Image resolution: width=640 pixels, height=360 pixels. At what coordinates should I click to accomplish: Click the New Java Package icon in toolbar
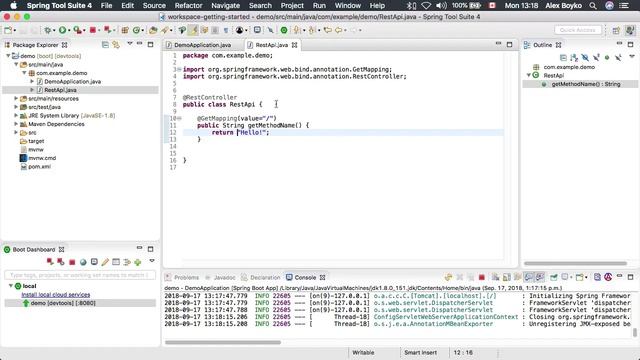coord(125,30)
